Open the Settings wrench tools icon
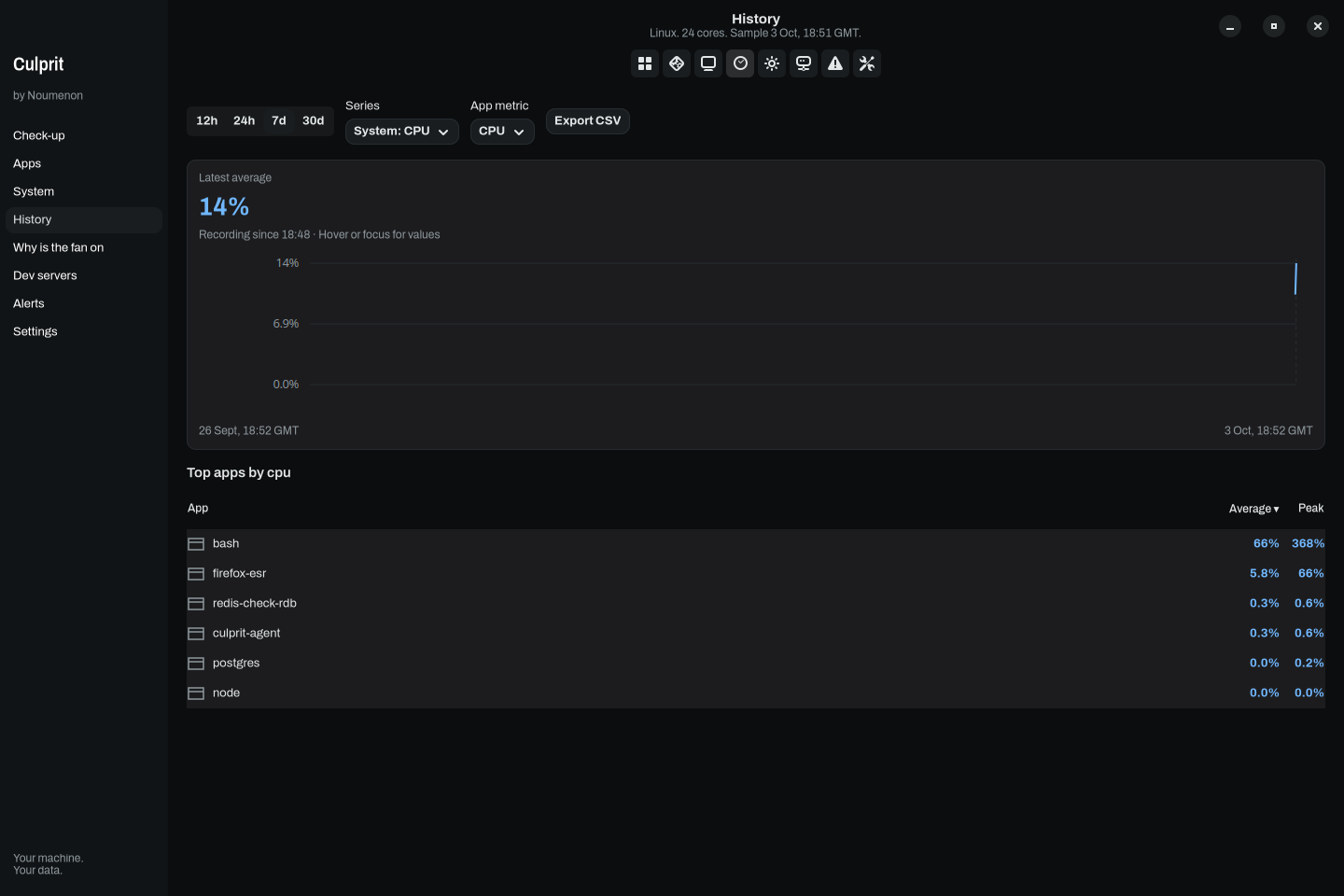Viewport: 1344px width, 896px height. (867, 63)
